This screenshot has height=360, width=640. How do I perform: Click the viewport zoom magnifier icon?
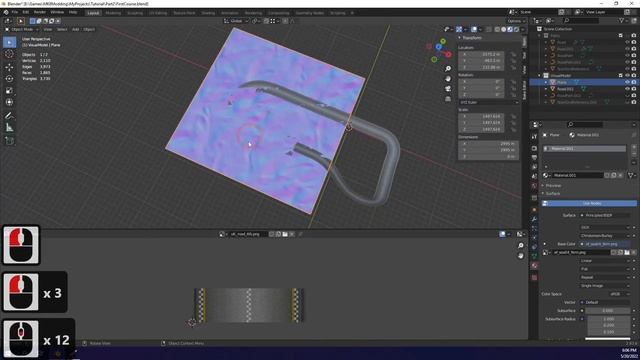tap(448, 69)
